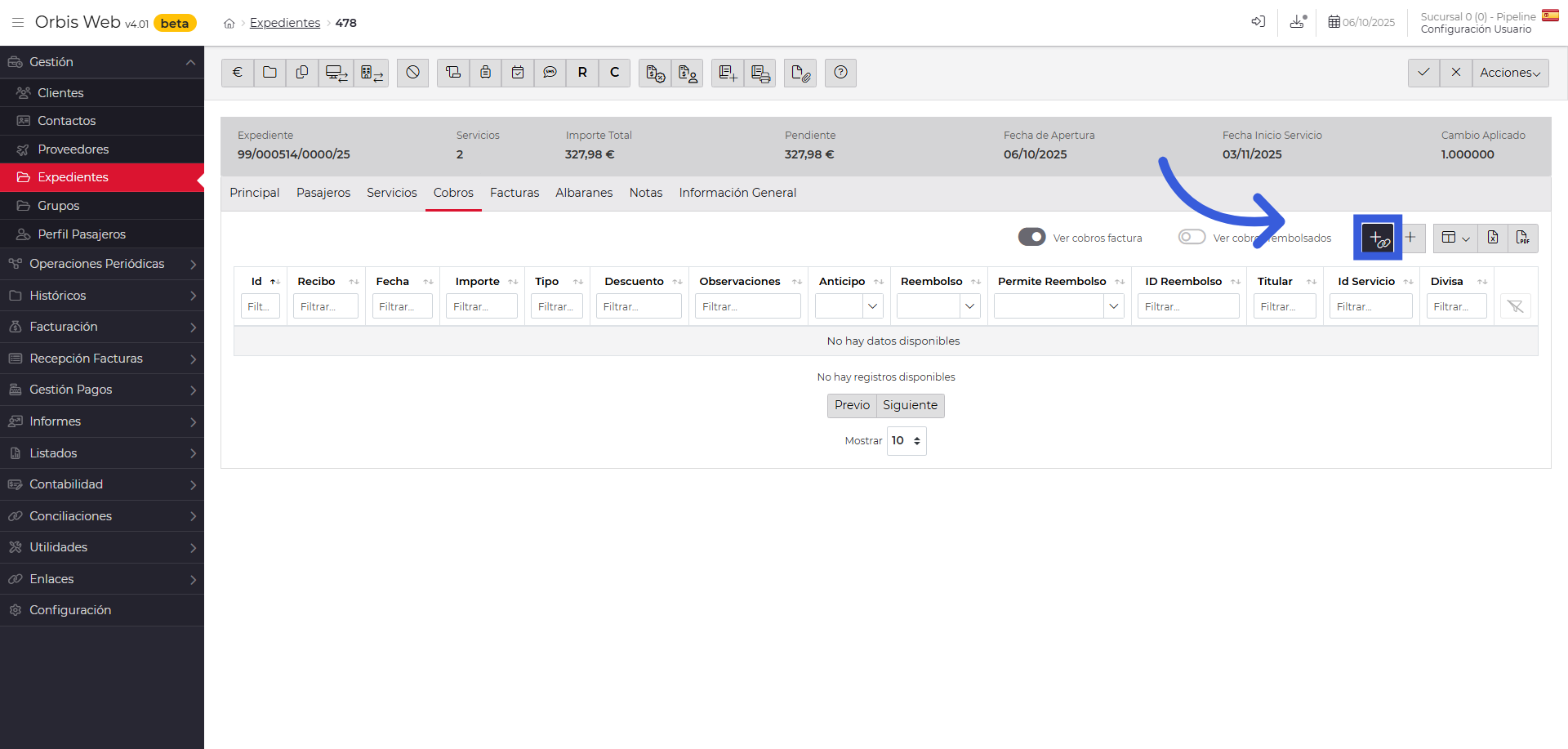
Task: Open the help question mark icon
Action: 840,73
